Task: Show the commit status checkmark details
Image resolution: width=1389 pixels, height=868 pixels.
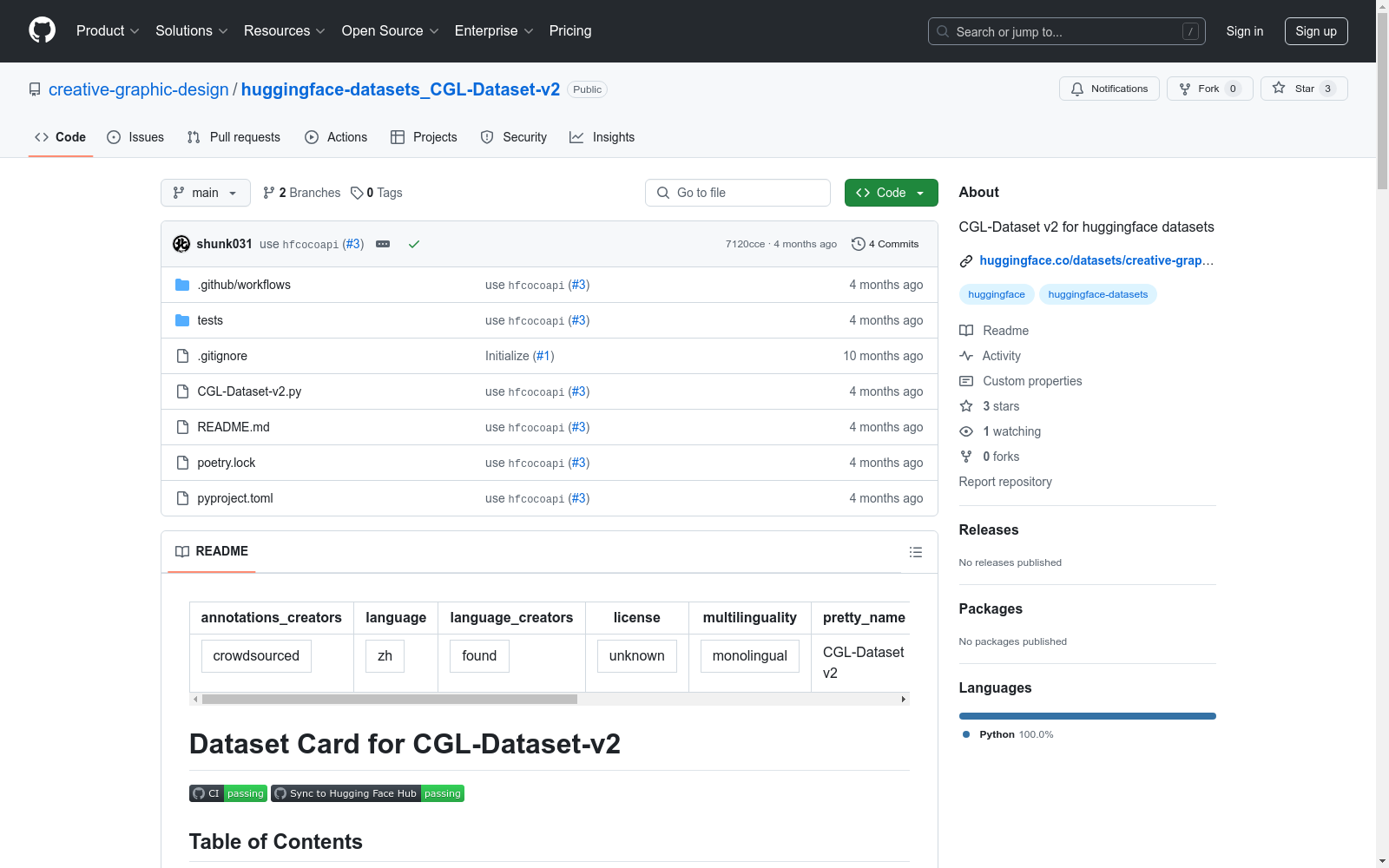Action: [414, 244]
